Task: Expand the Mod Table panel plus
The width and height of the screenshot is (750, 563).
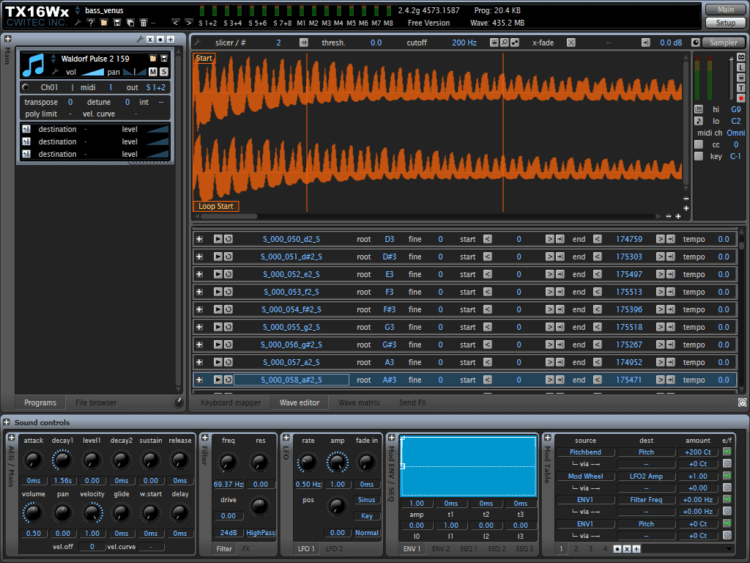Action: tap(548, 438)
